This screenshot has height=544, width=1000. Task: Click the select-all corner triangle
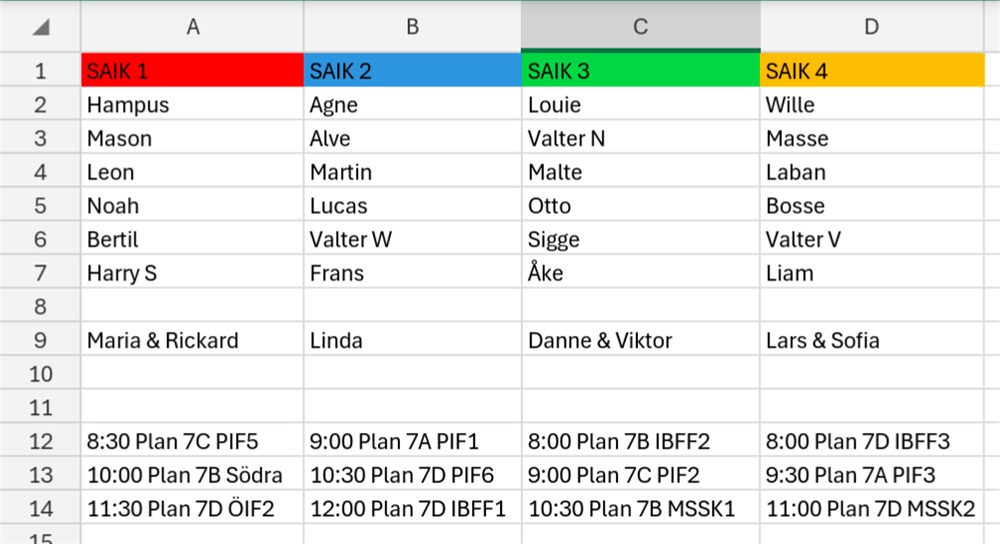coord(41,27)
